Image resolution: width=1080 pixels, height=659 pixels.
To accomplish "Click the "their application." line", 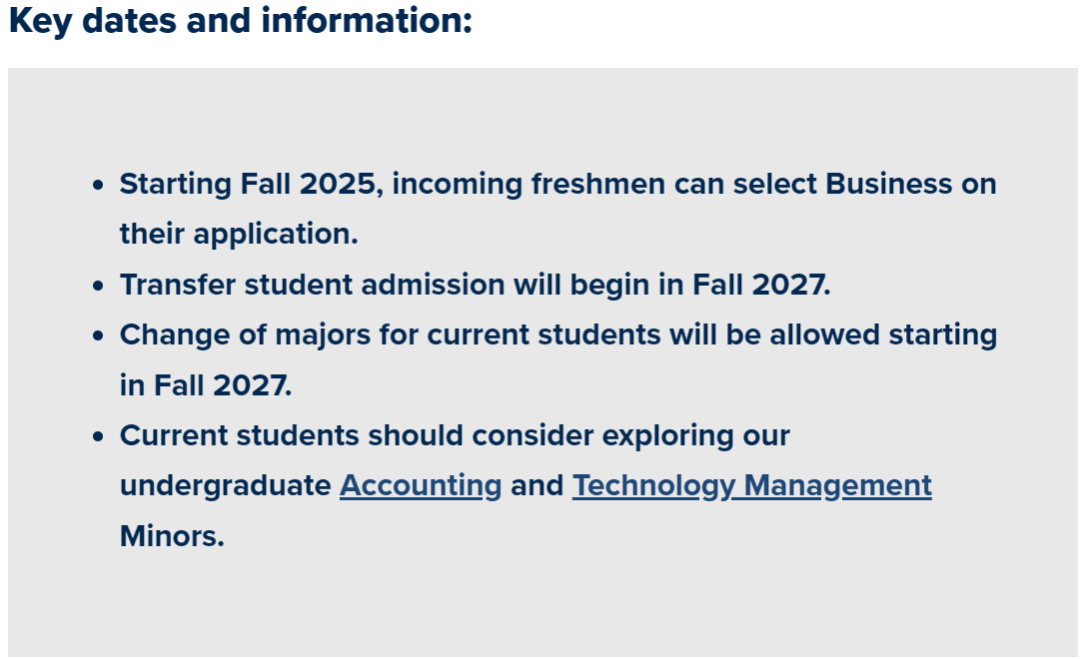I will 238,235.
